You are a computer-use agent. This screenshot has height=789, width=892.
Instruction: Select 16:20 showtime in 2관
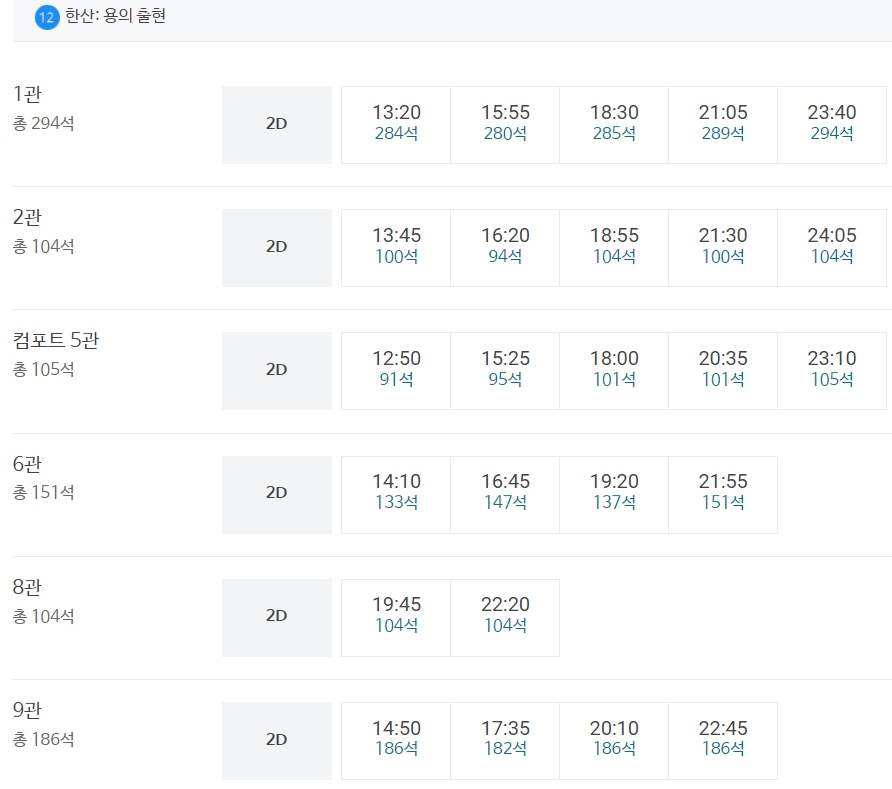tap(505, 248)
